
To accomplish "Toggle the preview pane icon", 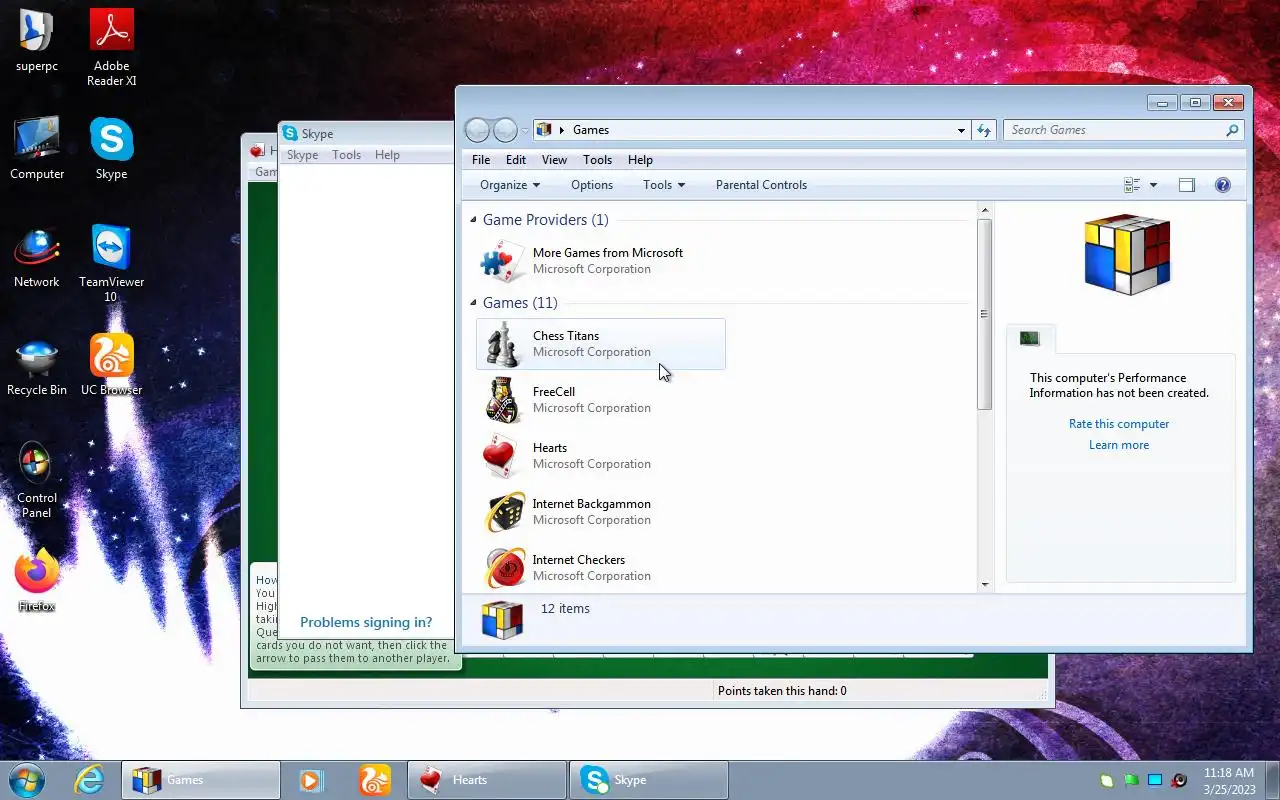I will (x=1187, y=185).
